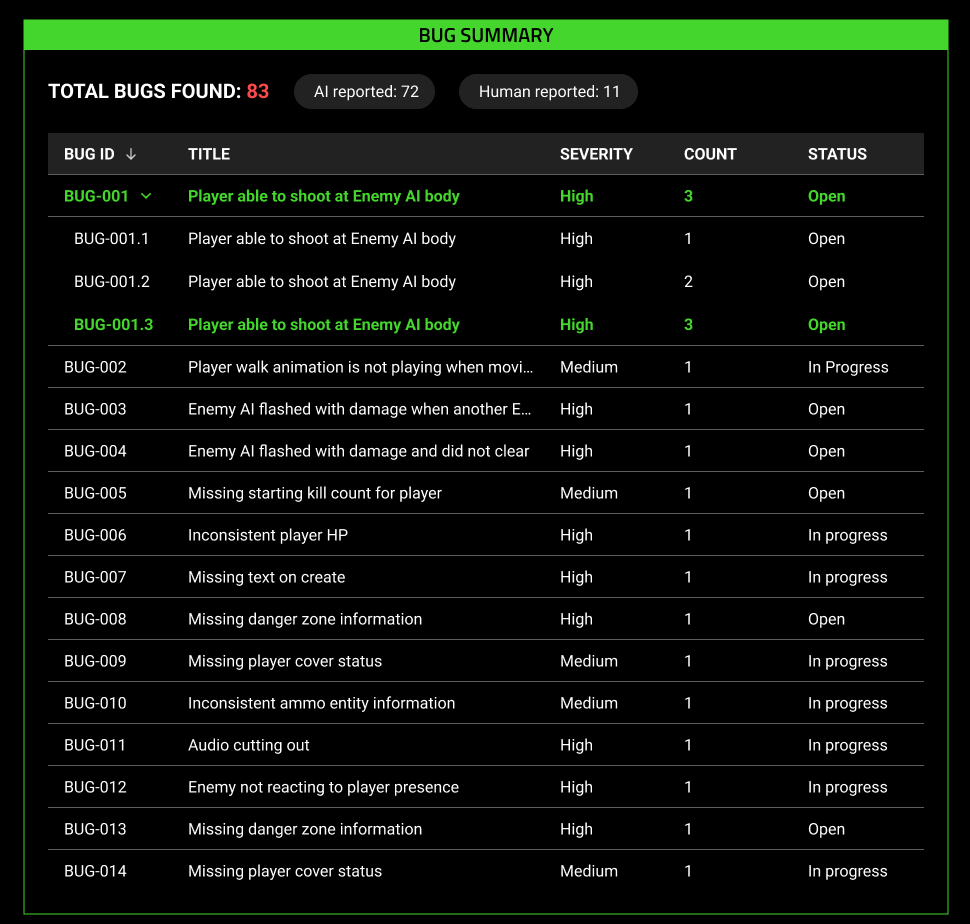Select the BUG-004 row ID
The width and height of the screenshot is (970, 924).
point(95,451)
